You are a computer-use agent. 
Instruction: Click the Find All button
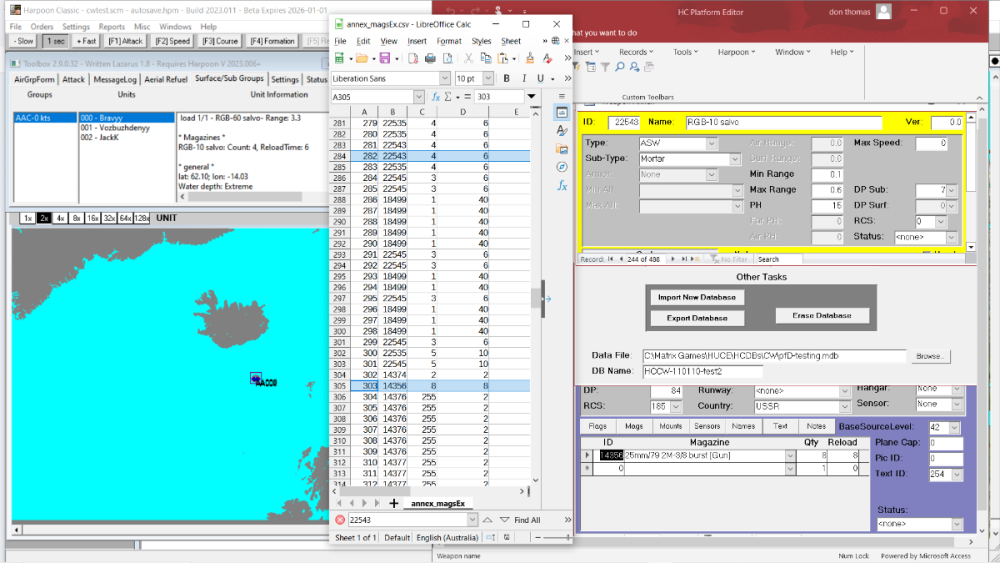pyautogui.click(x=527, y=520)
